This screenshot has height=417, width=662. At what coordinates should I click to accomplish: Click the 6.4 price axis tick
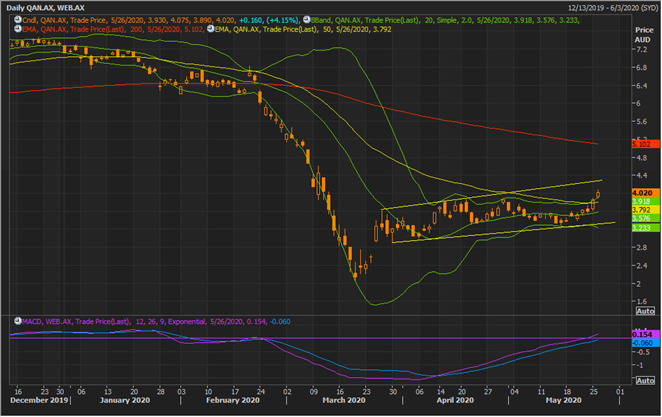coord(641,86)
